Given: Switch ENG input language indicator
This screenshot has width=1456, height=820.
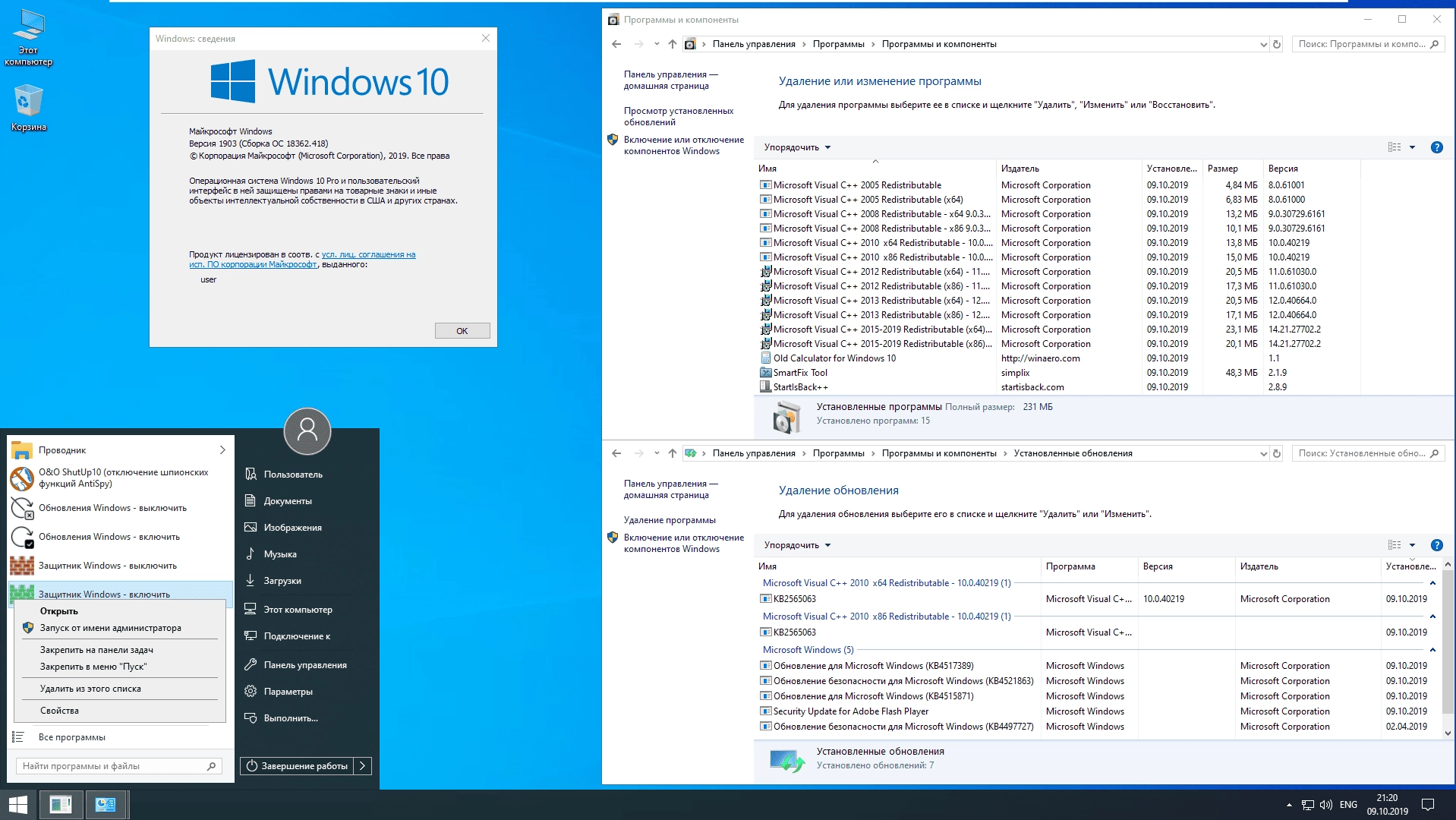Looking at the screenshot, I should [x=1349, y=805].
